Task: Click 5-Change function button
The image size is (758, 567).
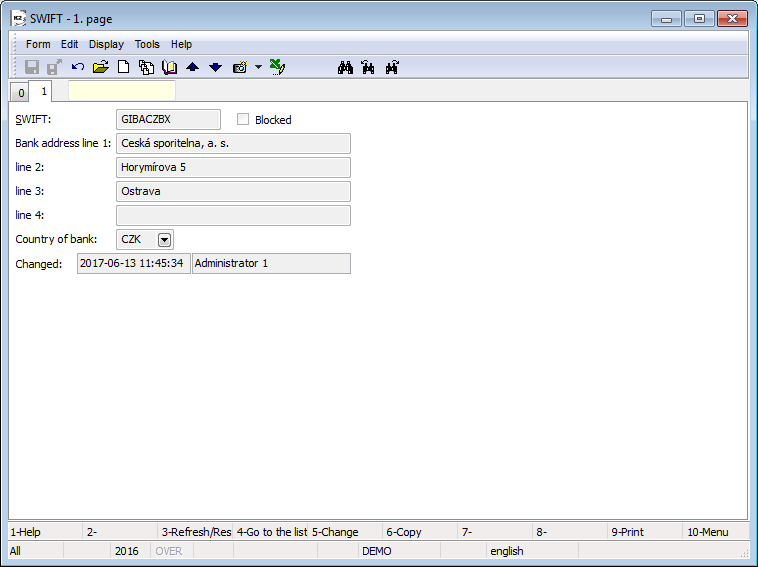Action: [345, 532]
